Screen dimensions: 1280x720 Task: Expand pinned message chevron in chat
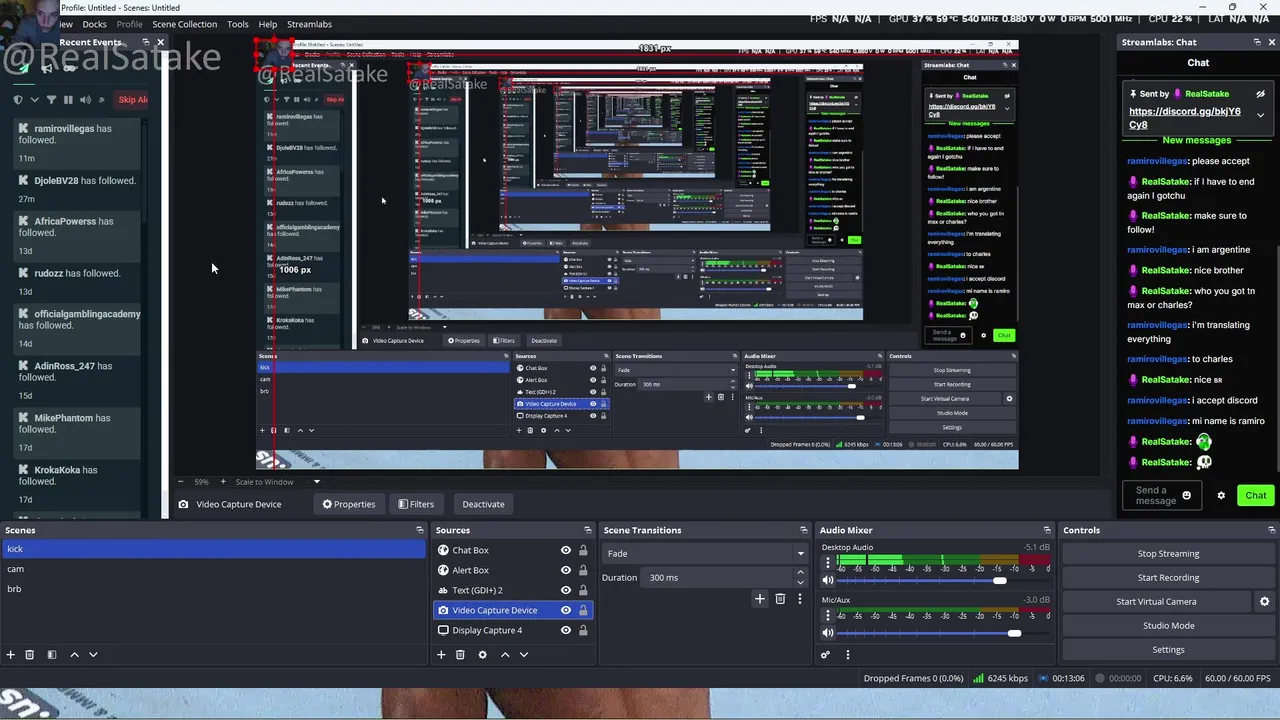(1260, 116)
